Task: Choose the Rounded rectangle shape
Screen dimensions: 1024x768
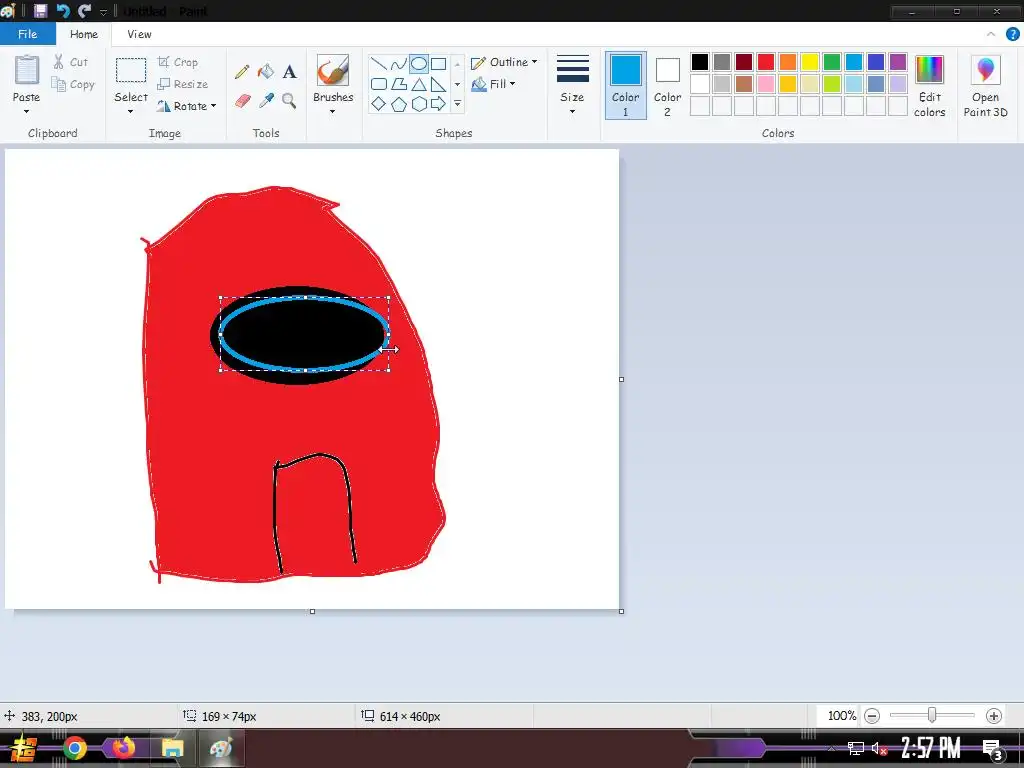Action: 379,84
